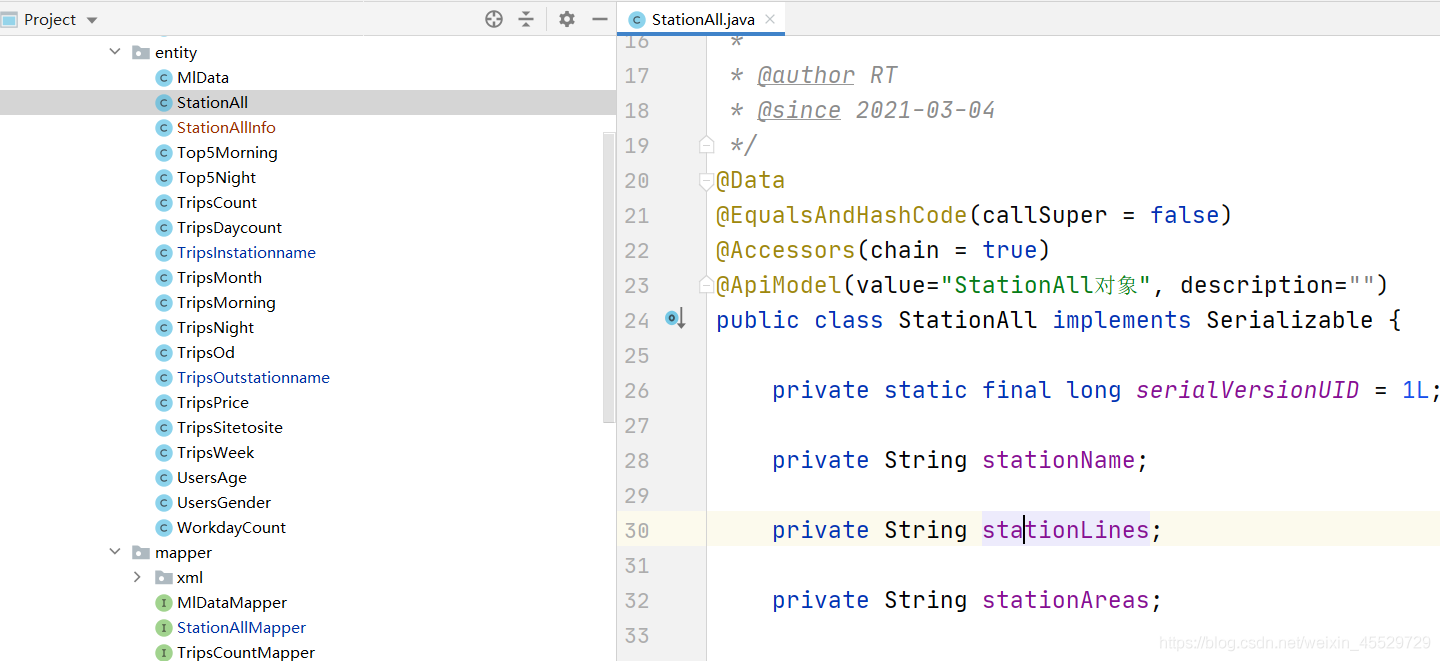Screen dimensions: 1440x661
Task: Collapse the mapper folder
Action: coord(115,552)
